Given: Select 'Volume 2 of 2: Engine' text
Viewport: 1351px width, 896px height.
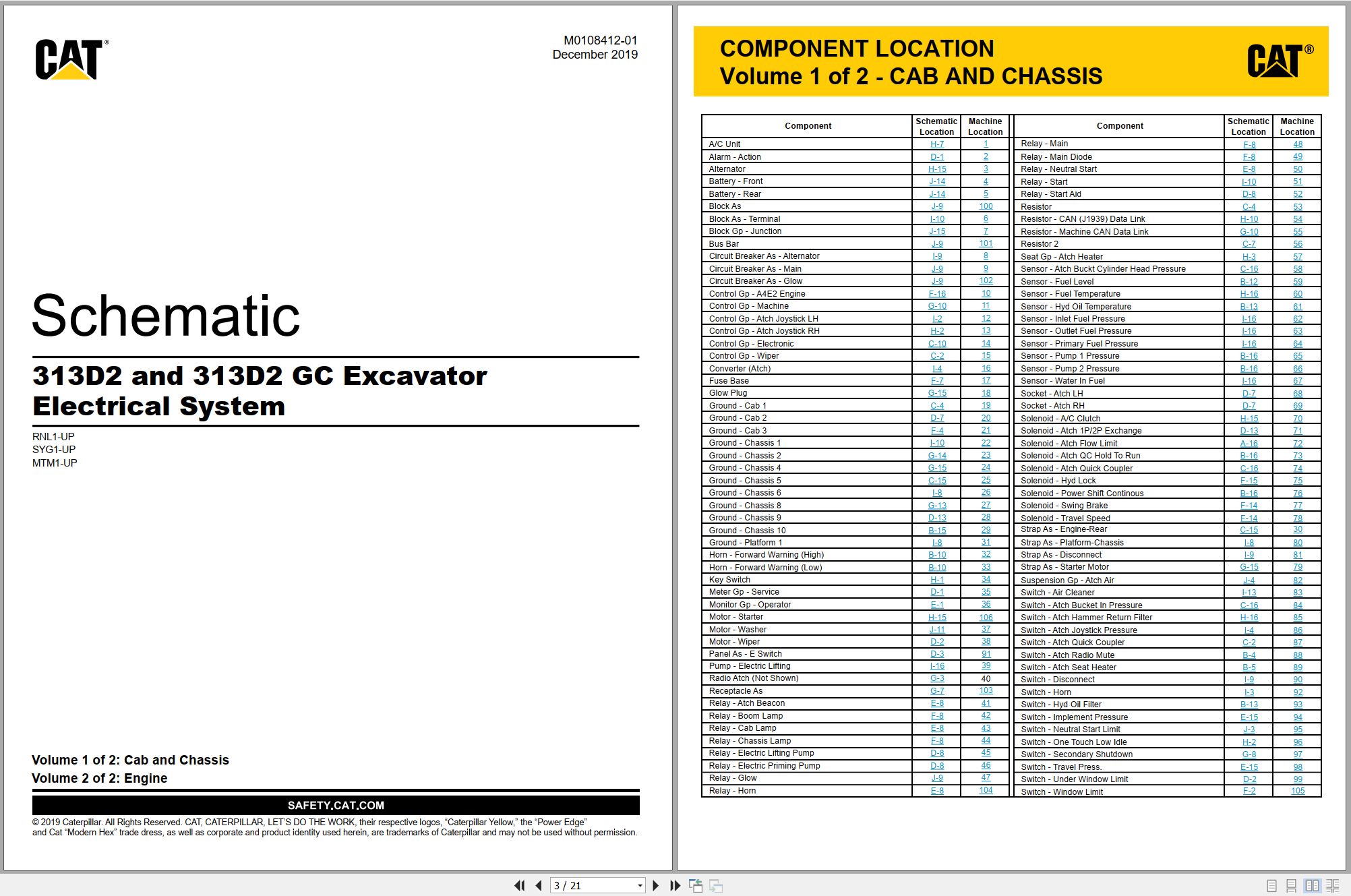Looking at the screenshot, I should pyautogui.click(x=100, y=778).
